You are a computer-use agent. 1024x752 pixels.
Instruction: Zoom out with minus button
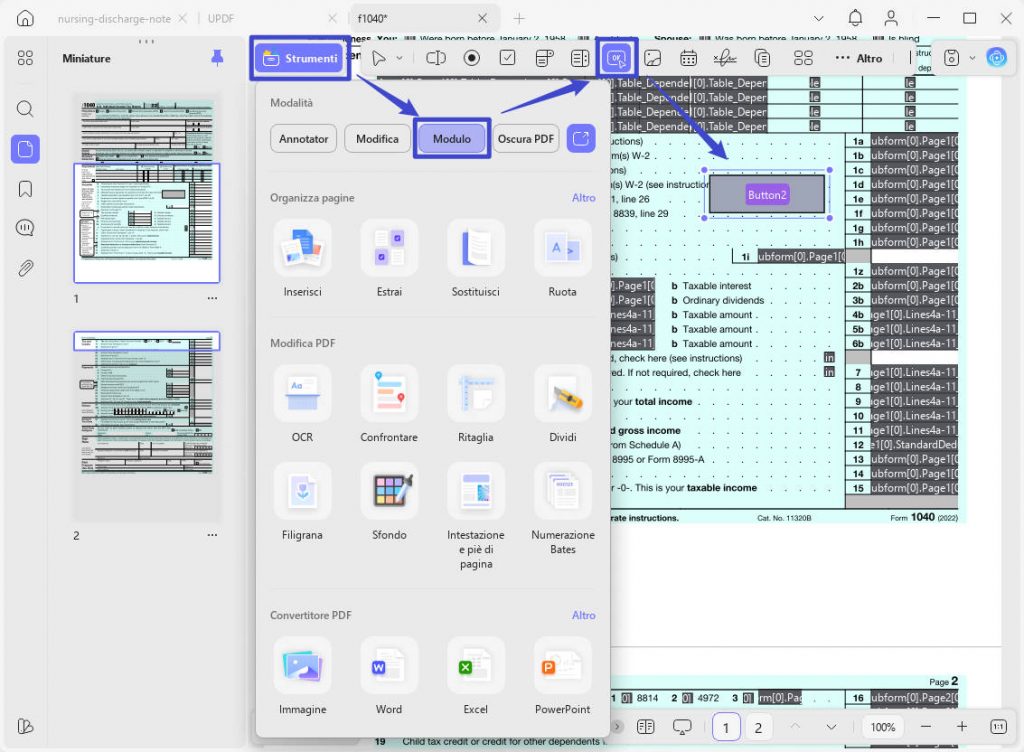925,727
